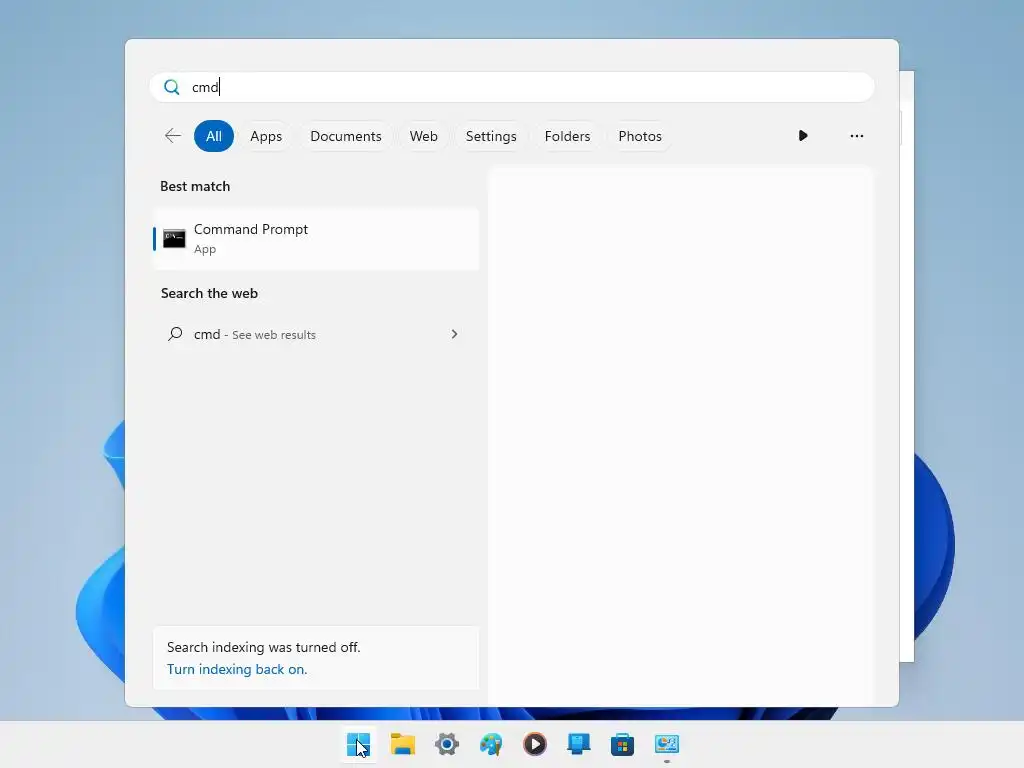
Task: Click the search magnifier icon in search box
Action: (172, 87)
